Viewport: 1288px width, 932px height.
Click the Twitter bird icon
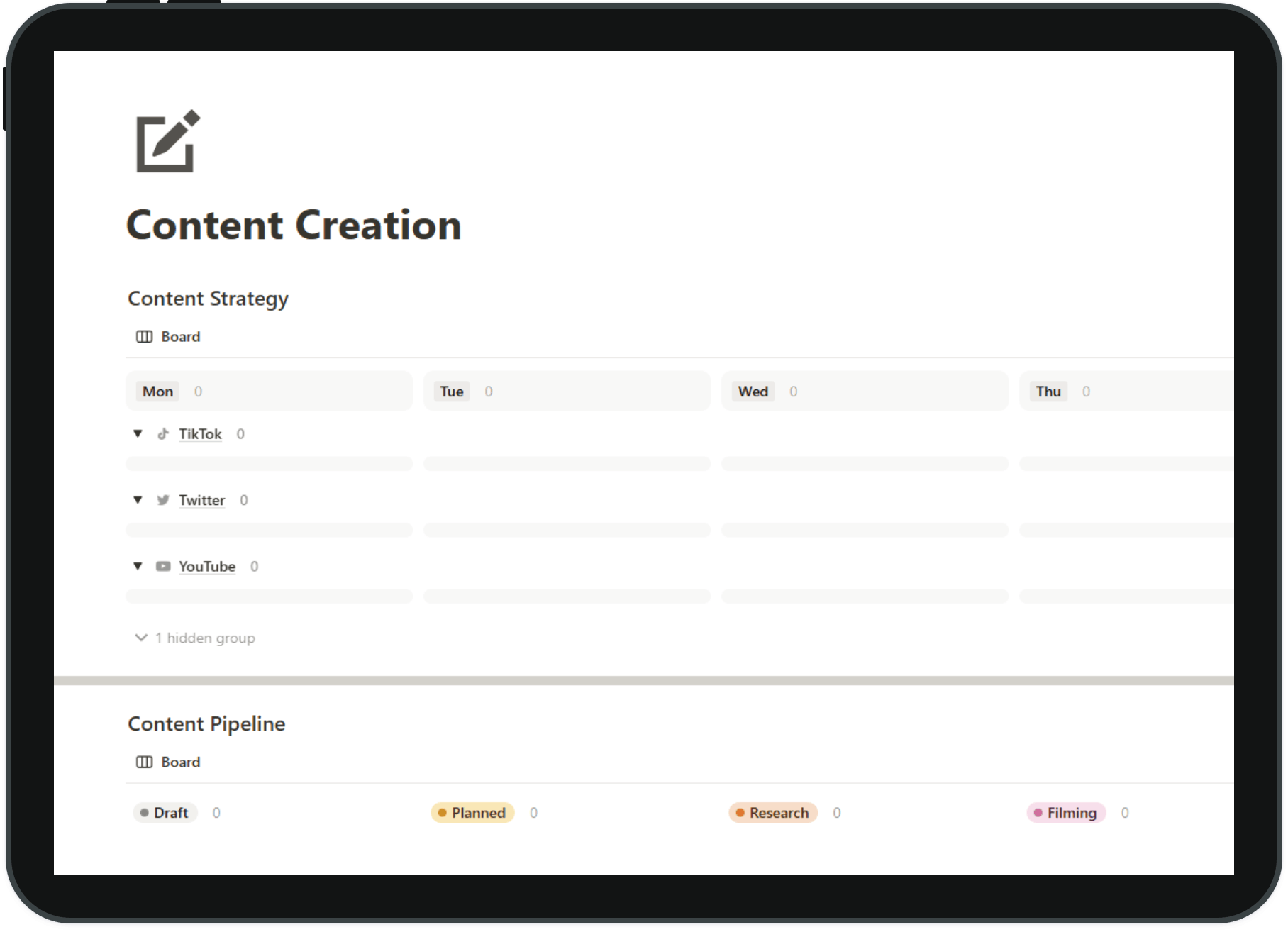click(163, 500)
